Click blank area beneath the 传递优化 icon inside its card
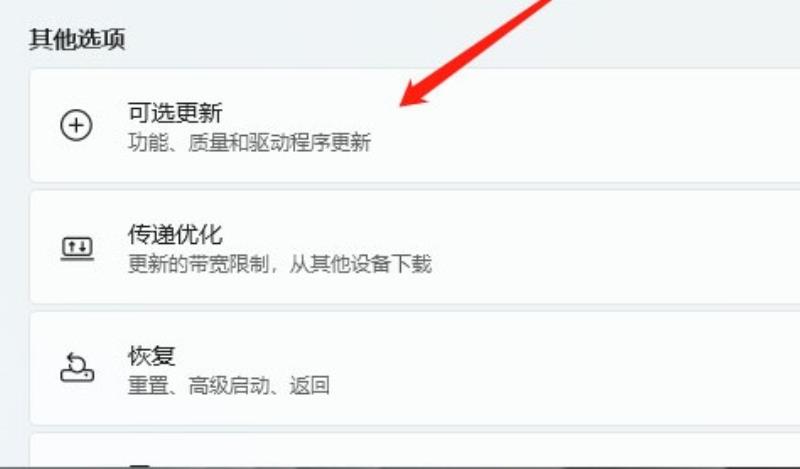This screenshot has height=469, width=800. [x=77, y=283]
